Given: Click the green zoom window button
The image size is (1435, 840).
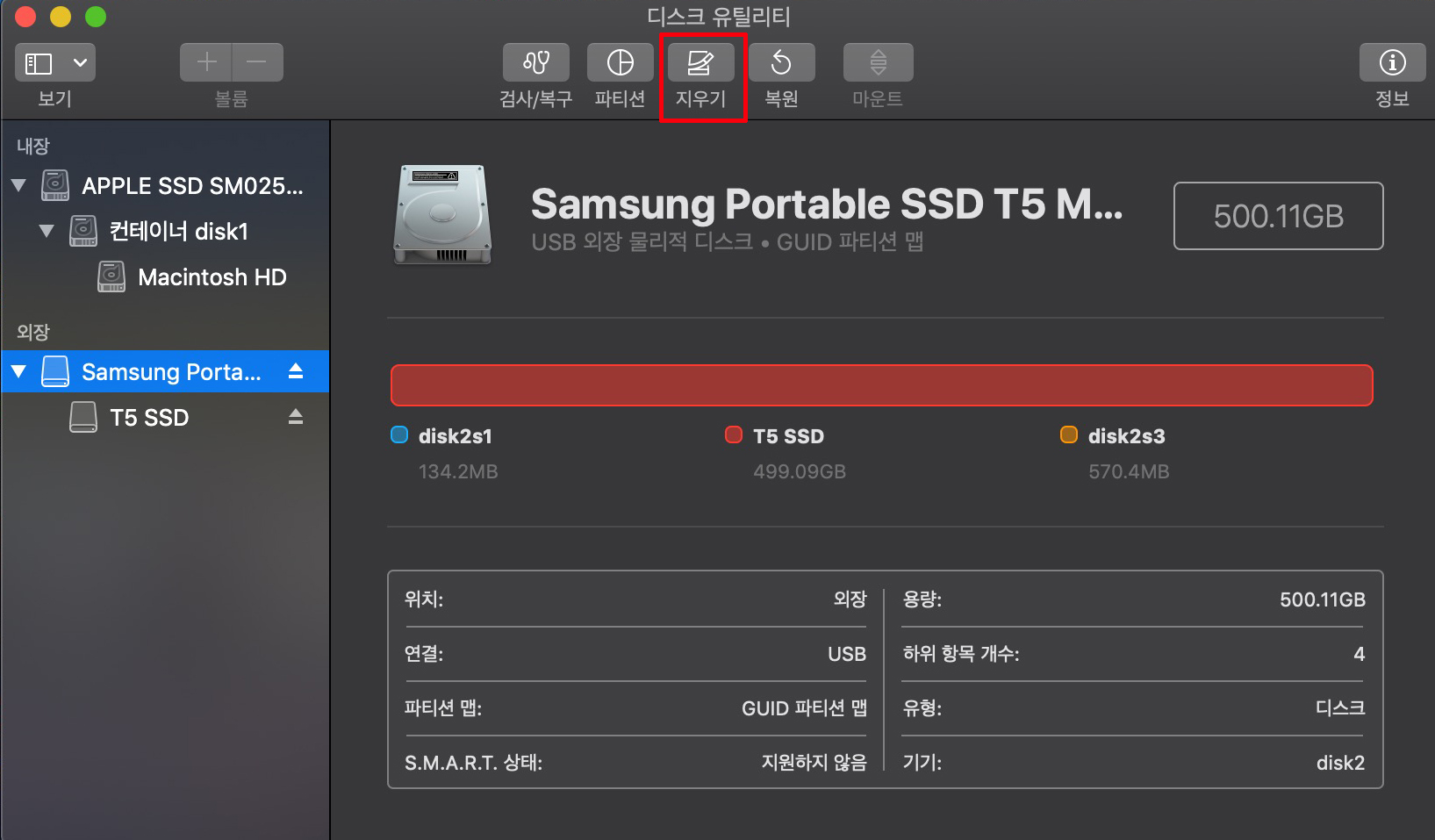Looking at the screenshot, I should click(96, 17).
